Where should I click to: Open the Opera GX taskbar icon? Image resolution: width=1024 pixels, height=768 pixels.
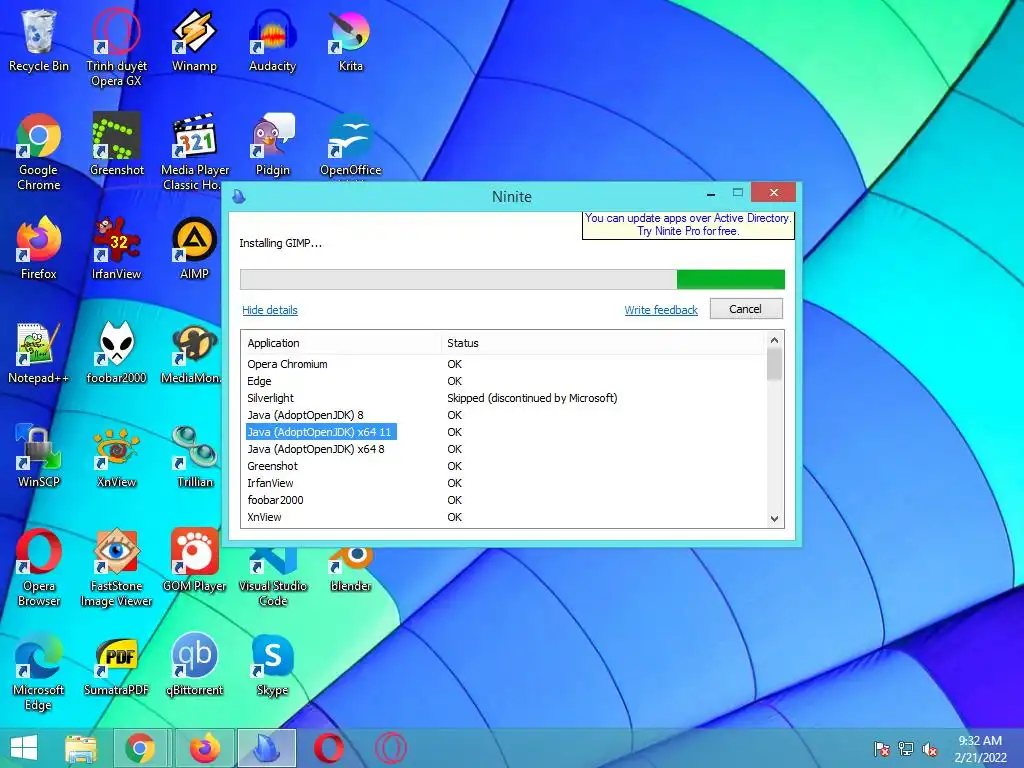click(391, 748)
